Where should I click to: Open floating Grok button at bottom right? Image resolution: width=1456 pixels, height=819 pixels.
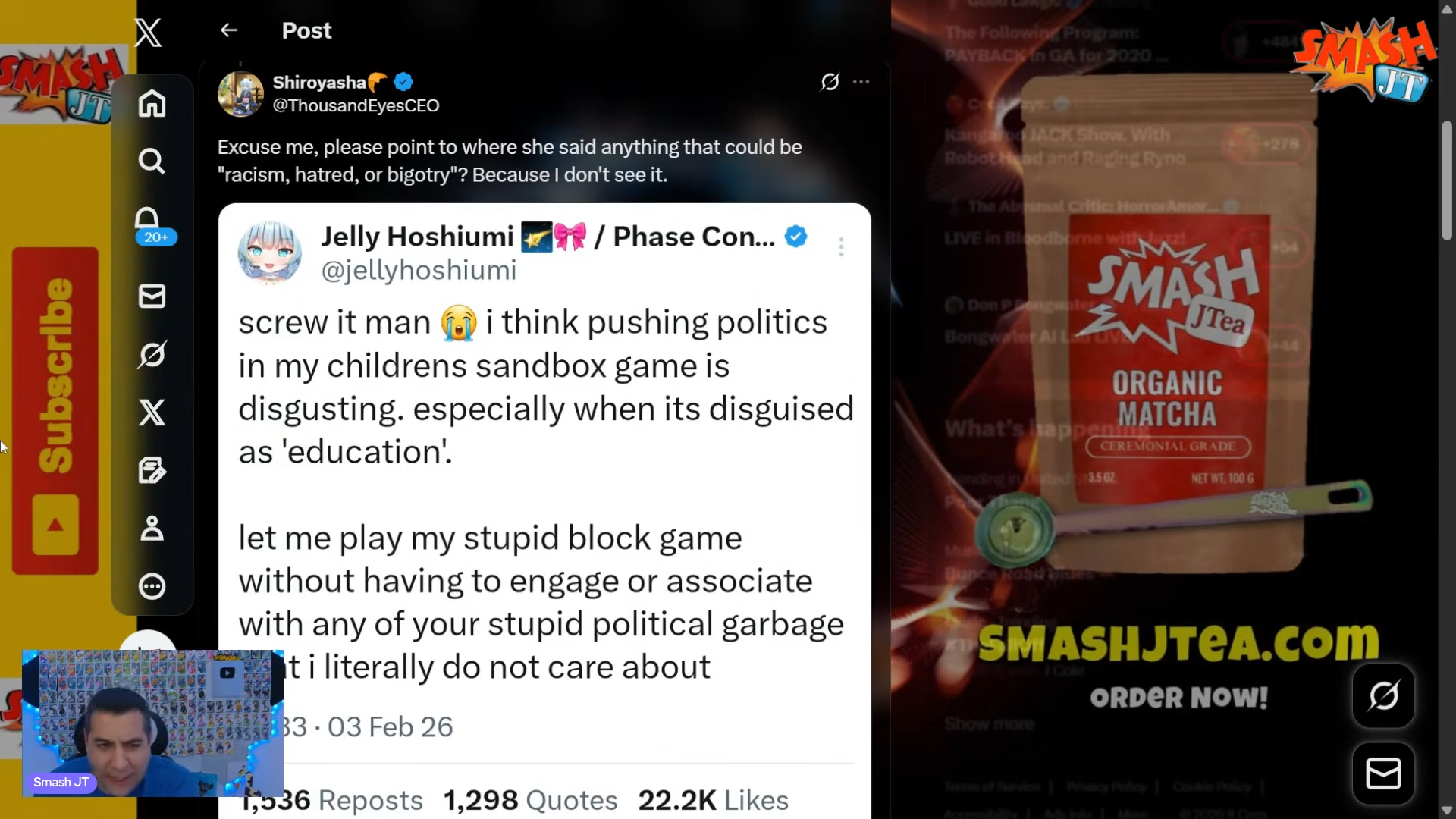click(1383, 695)
